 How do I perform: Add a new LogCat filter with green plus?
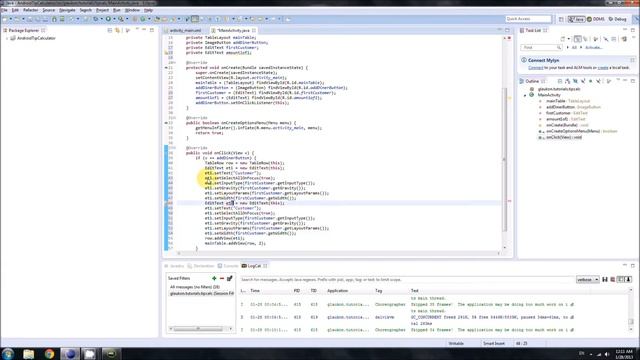(x=214, y=278)
